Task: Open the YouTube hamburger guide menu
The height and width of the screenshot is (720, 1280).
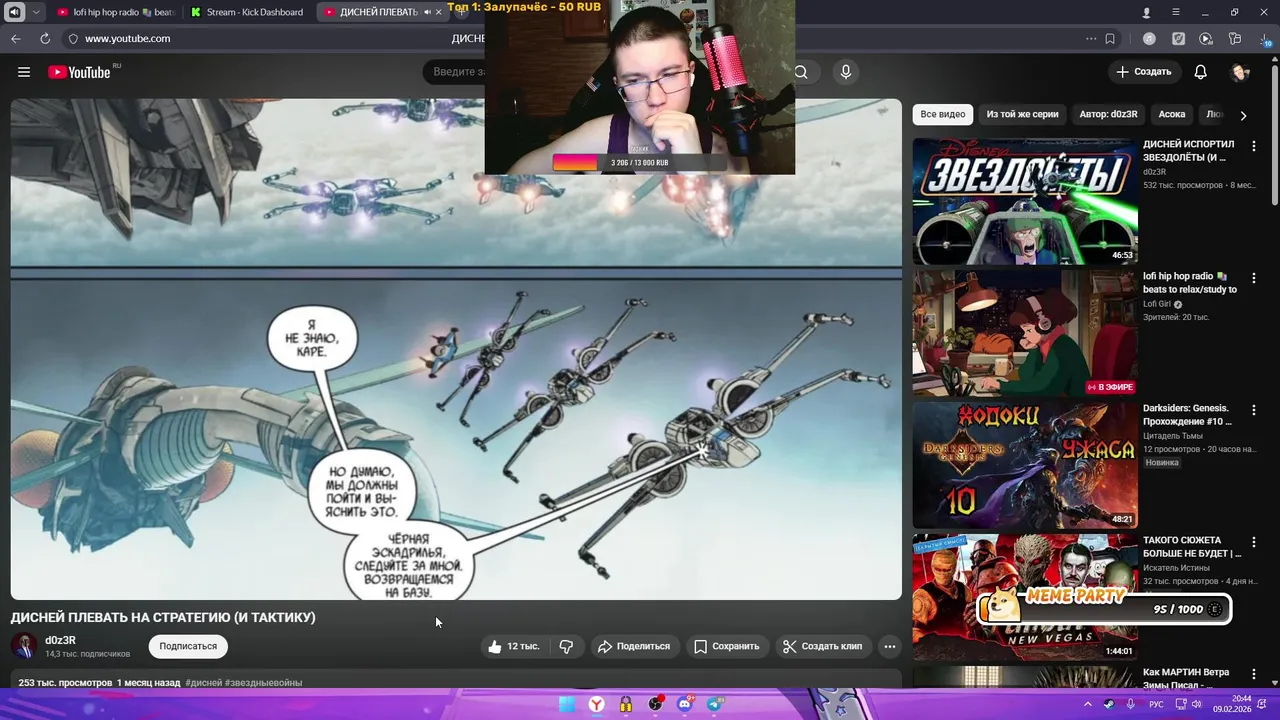Action: (x=24, y=72)
